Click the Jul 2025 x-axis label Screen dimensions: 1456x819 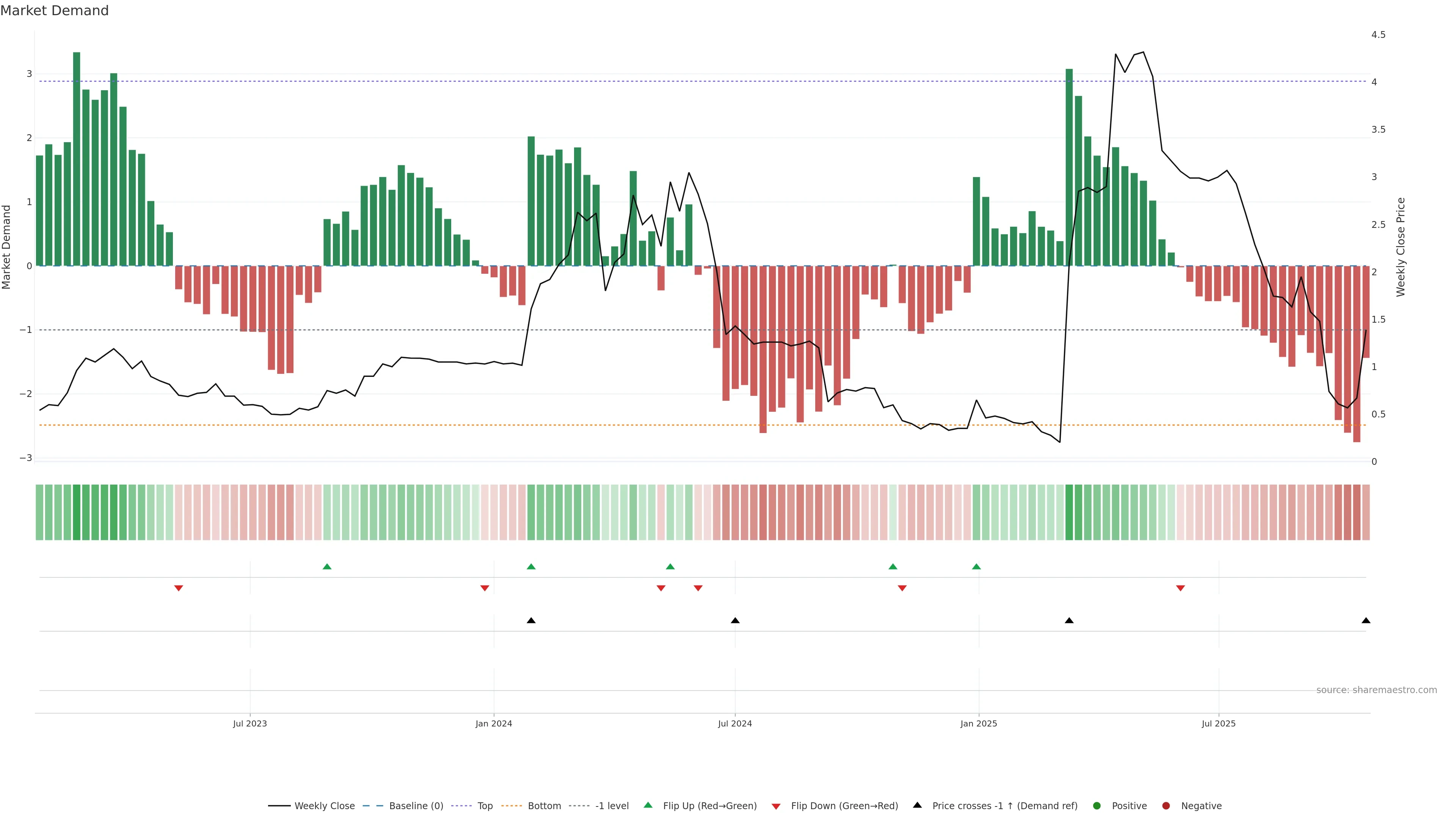point(1218,723)
